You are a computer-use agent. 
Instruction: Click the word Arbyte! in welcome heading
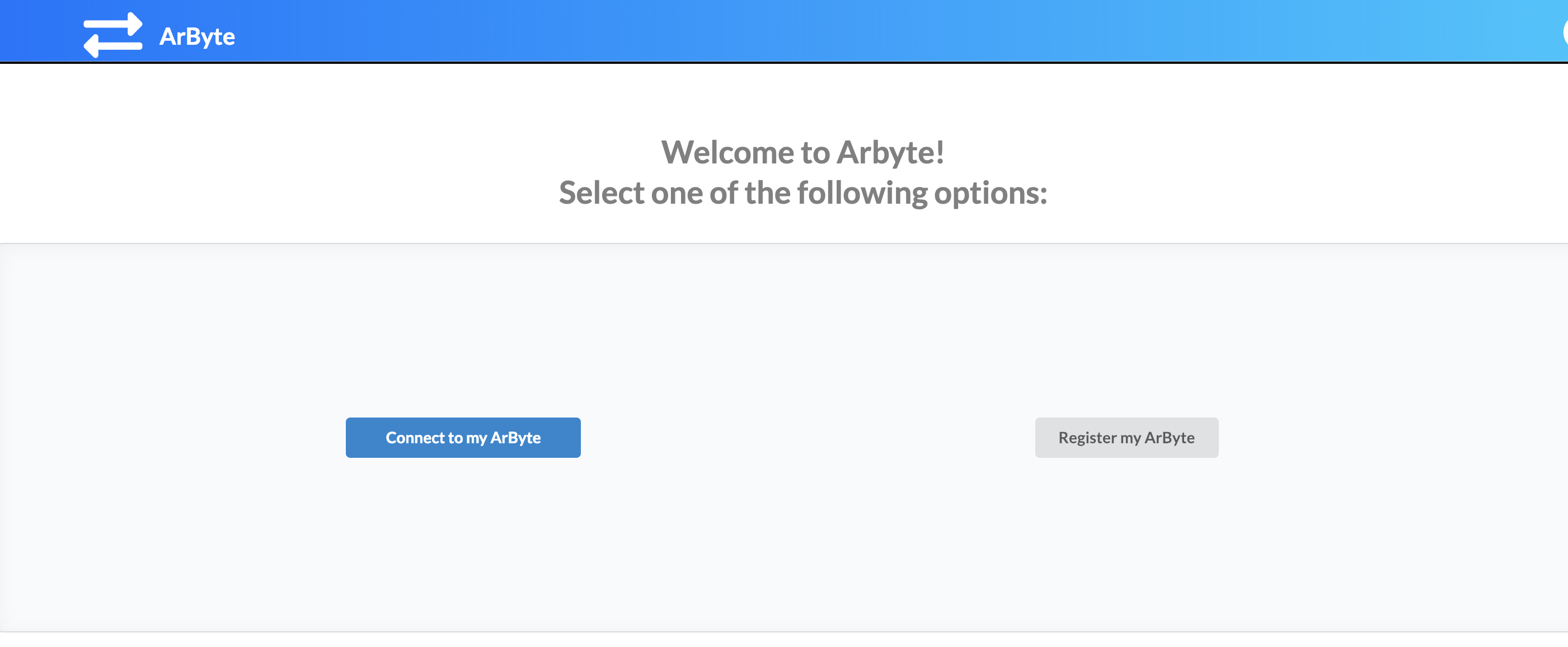coord(890,152)
